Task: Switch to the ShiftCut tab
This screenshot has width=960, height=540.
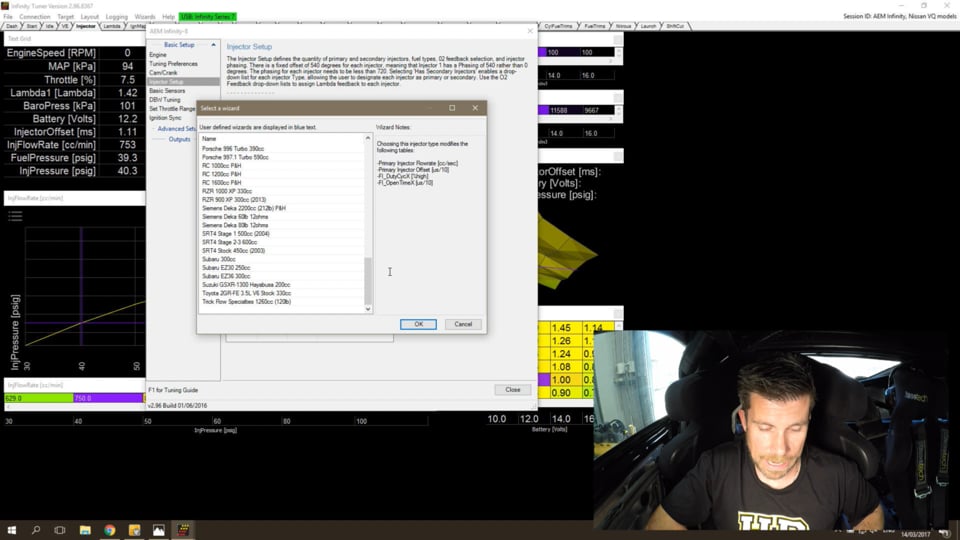Action: point(675,26)
